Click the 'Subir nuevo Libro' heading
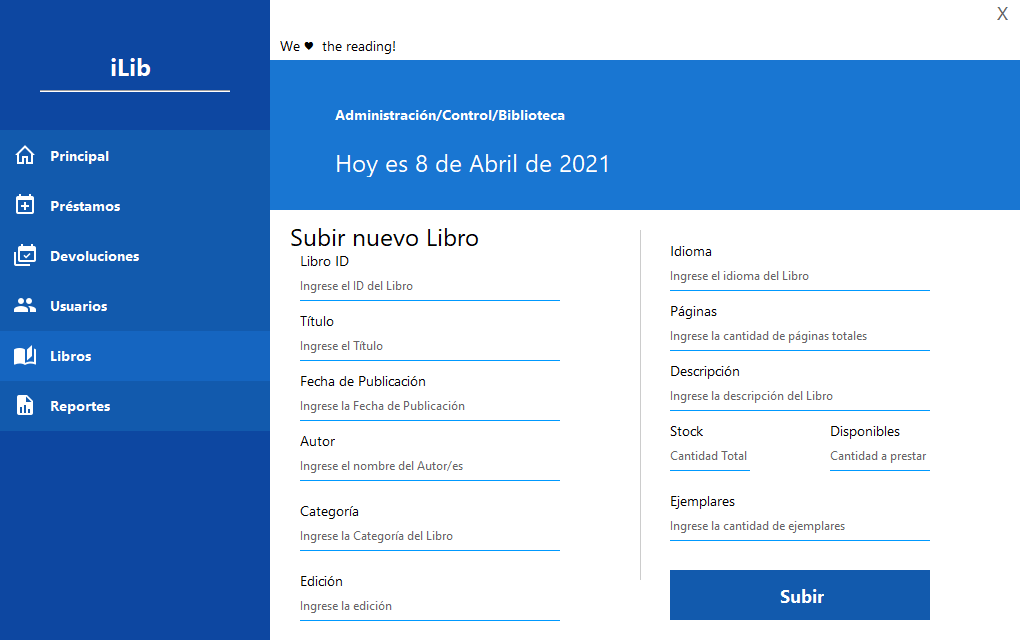The image size is (1020, 640). (384, 238)
